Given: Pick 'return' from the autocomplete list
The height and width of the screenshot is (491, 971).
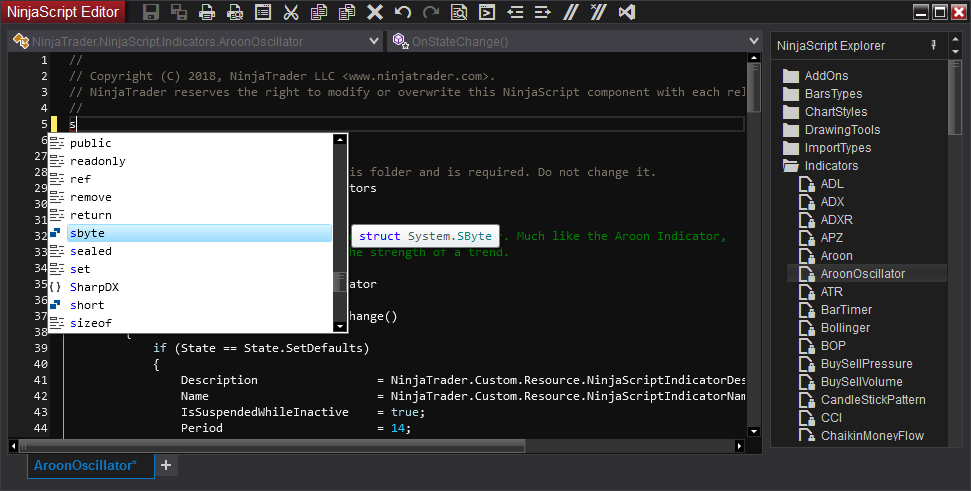Looking at the screenshot, I should [199, 215].
